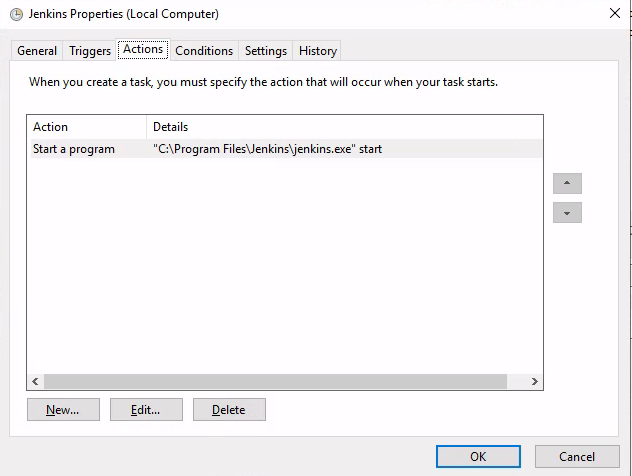Click the right scroll arrow of list

(534, 381)
